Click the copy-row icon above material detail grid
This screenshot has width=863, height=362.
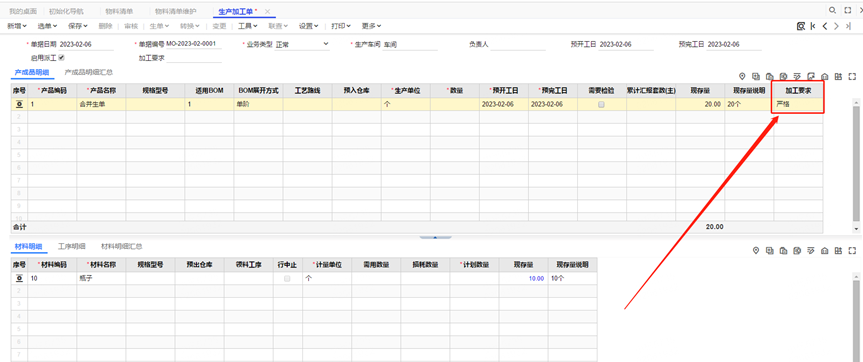769,250
